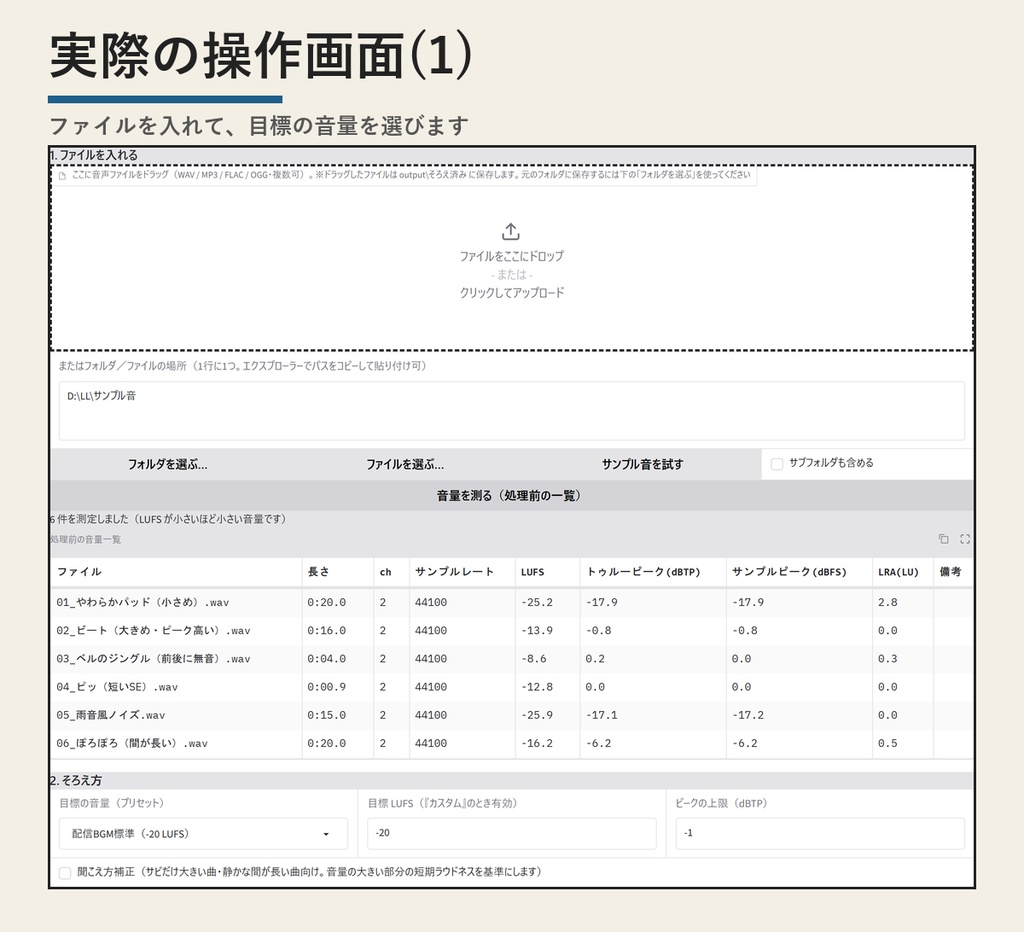Click the クリックしてアップロード text
The width and height of the screenshot is (1024, 932).
(x=511, y=293)
